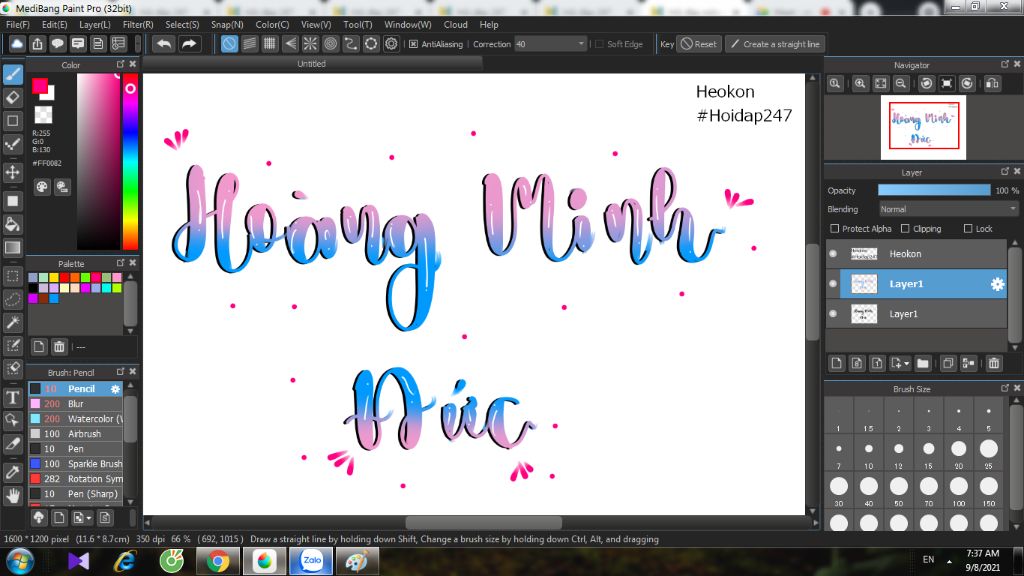Select the Lasso selection tool
1024x576 pixels.
12,299
